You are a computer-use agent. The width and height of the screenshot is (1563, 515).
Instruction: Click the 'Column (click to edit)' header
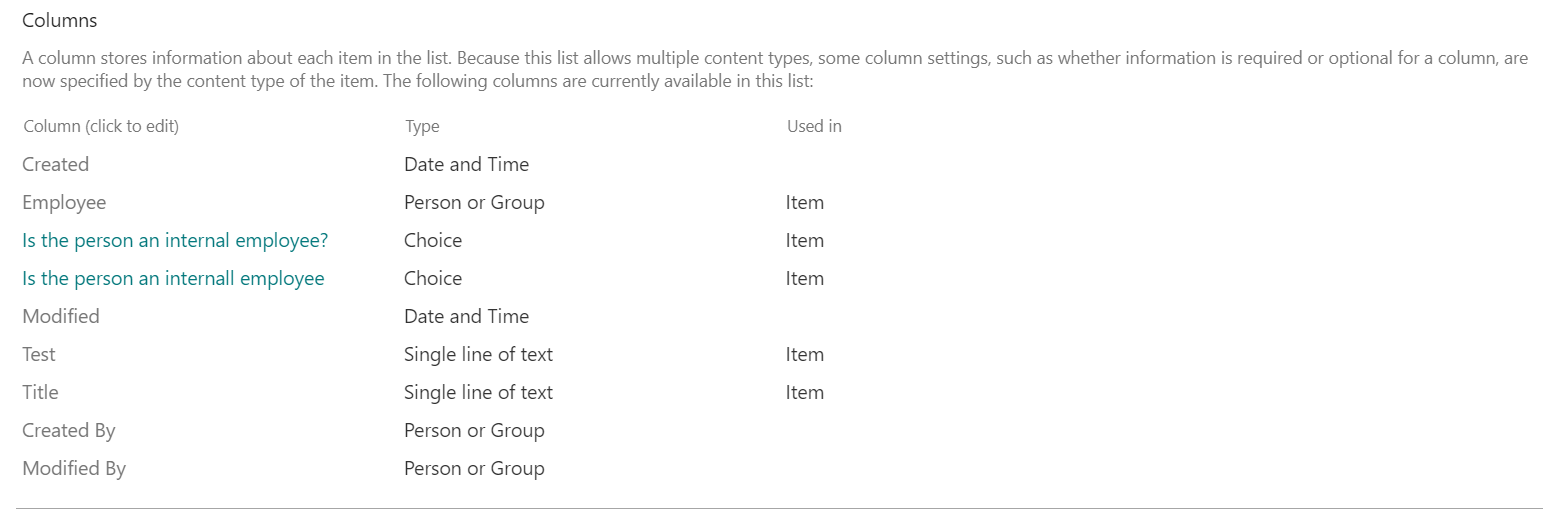(101, 126)
